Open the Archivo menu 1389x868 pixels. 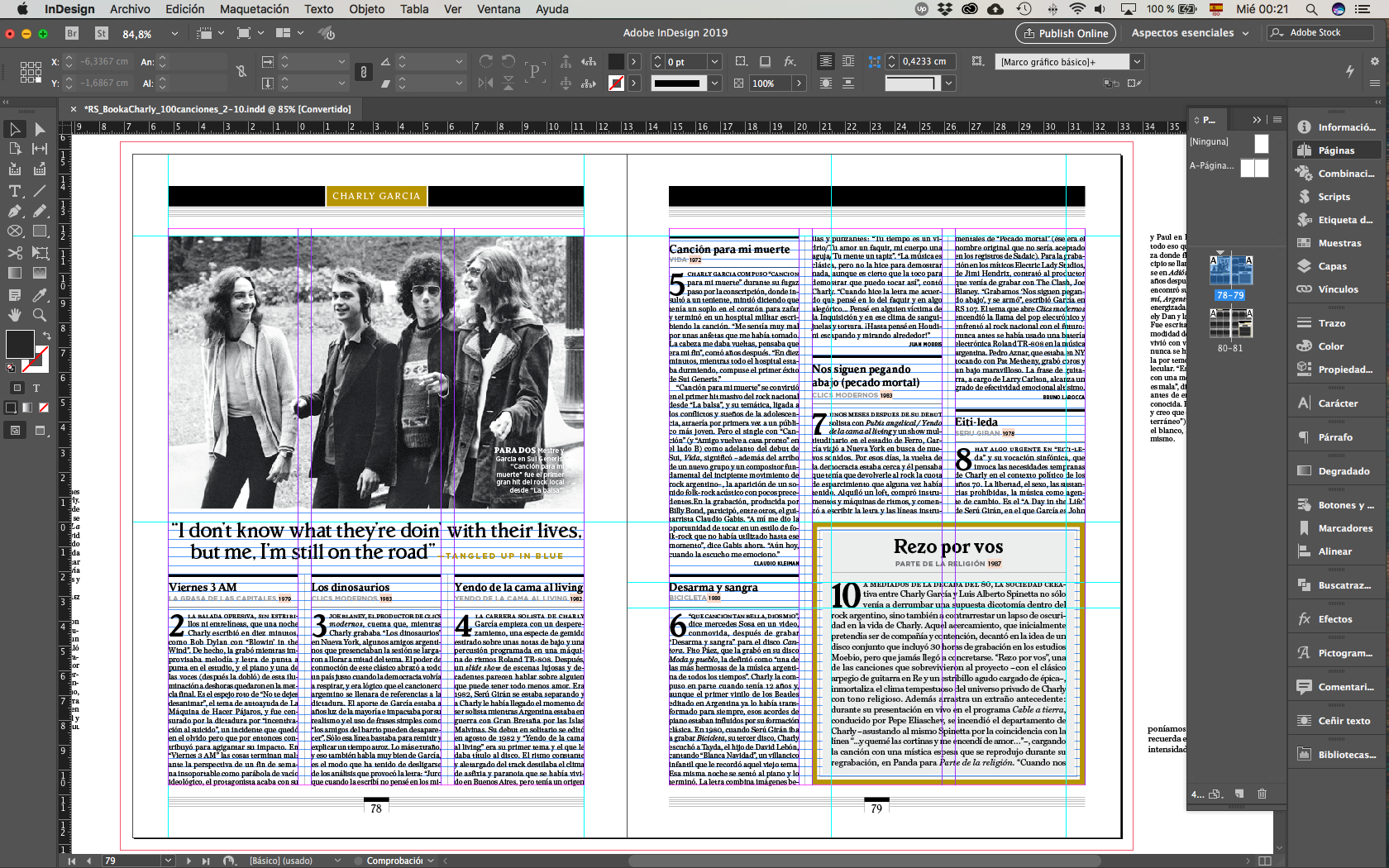tap(130, 9)
